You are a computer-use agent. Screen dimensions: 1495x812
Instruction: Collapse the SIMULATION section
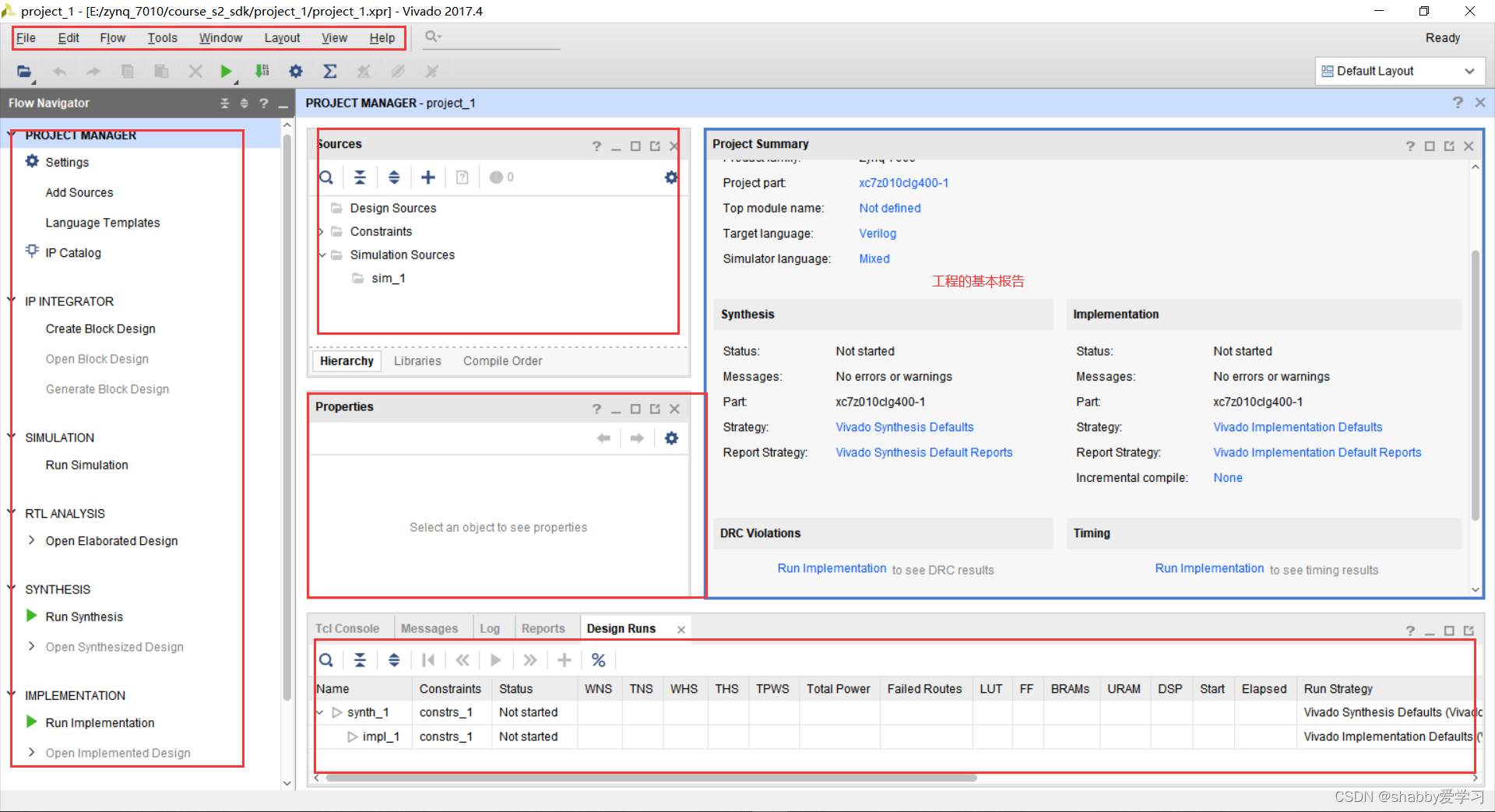12,437
